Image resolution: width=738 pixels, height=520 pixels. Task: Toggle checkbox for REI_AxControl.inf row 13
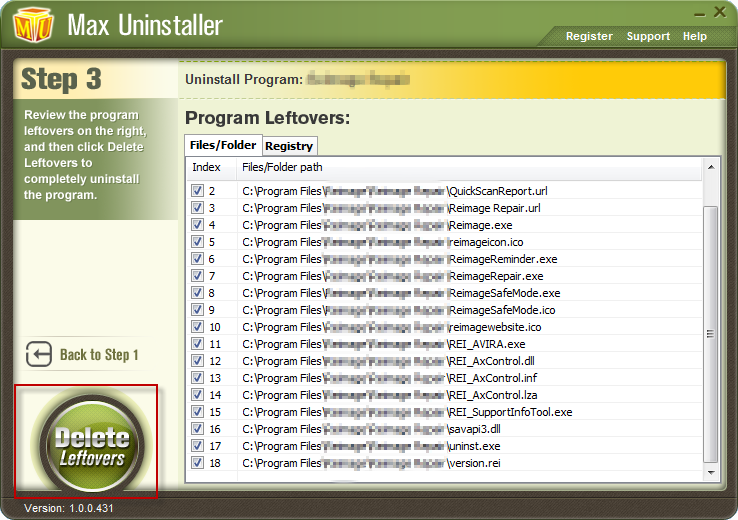coord(198,377)
